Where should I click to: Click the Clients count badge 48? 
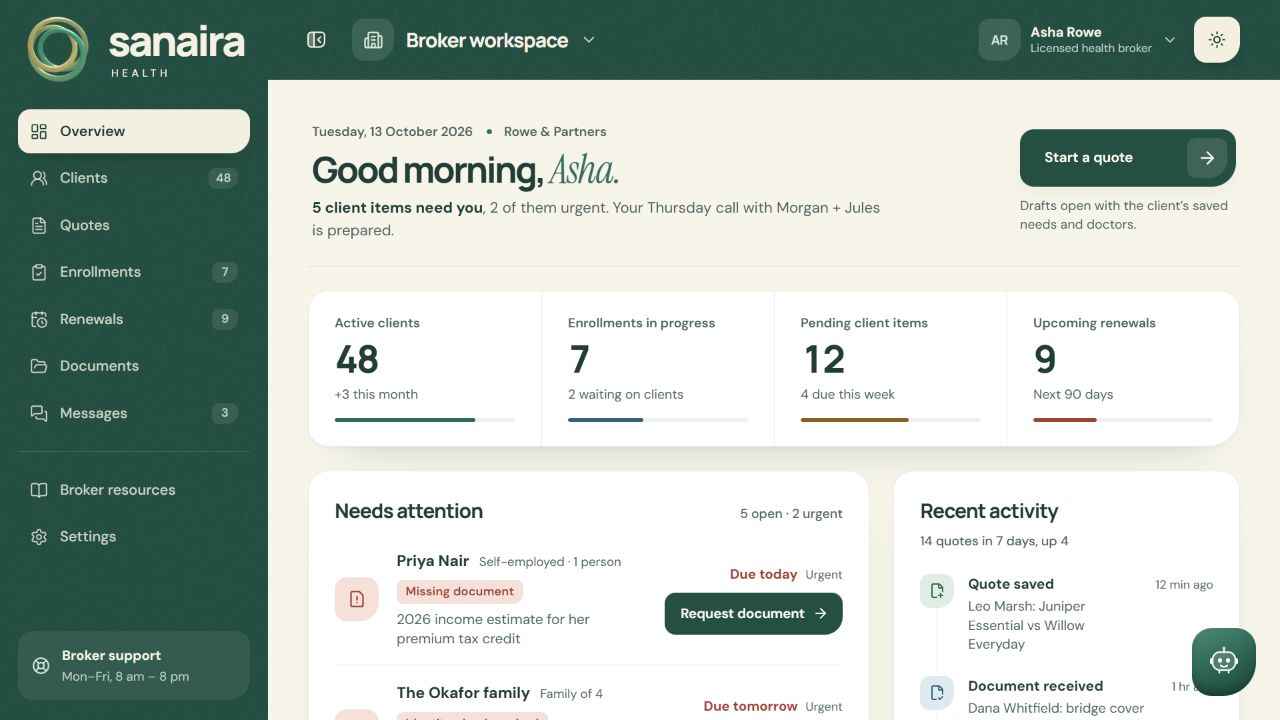[x=223, y=178]
